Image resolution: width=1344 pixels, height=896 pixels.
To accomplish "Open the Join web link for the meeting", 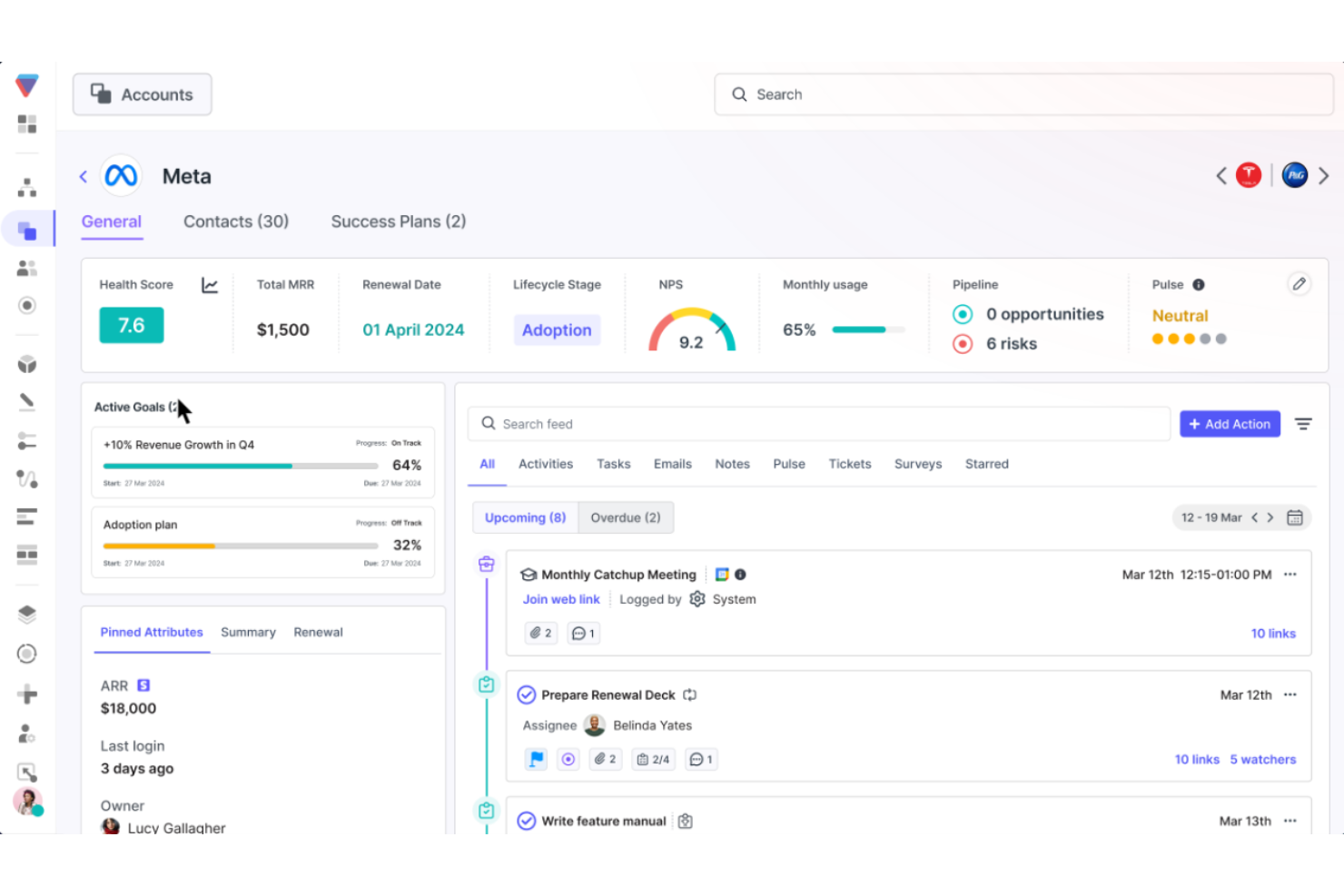I will [560, 599].
